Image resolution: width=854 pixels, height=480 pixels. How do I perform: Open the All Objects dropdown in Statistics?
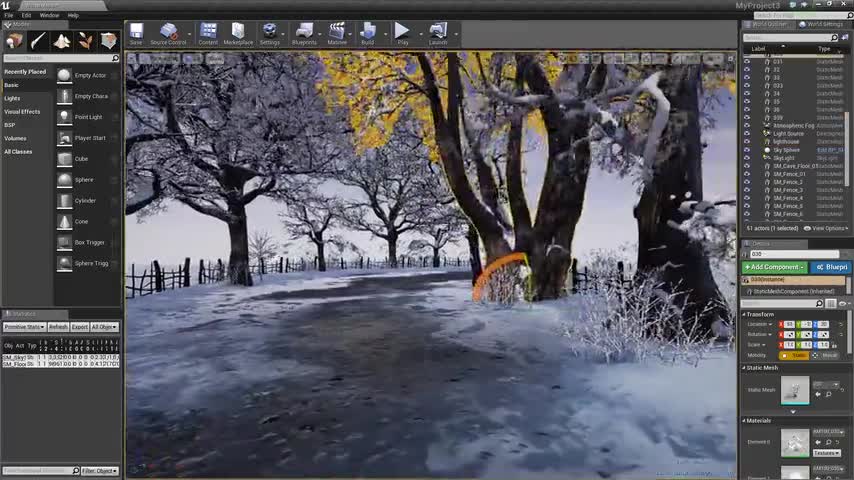click(x=103, y=327)
